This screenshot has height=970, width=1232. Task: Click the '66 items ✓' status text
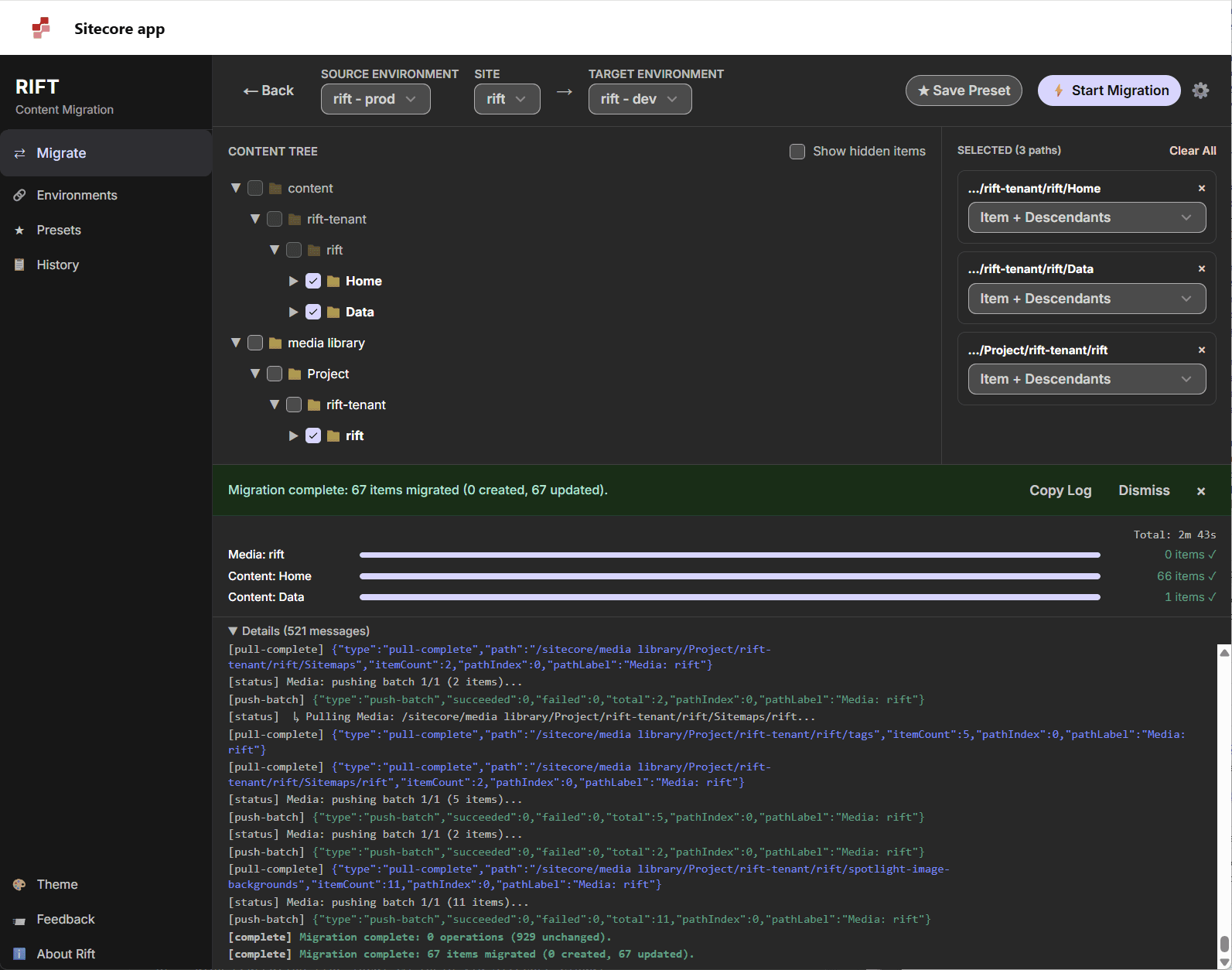click(1186, 576)
